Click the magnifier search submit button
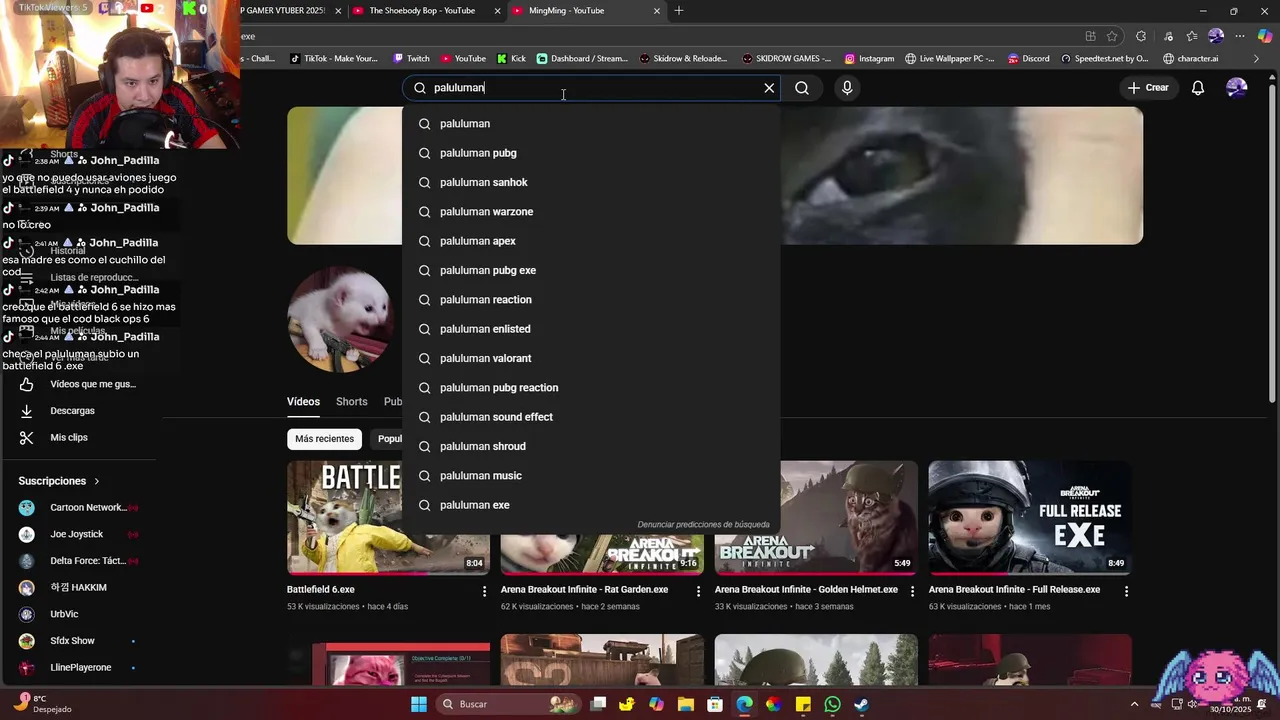 point(802,88)
